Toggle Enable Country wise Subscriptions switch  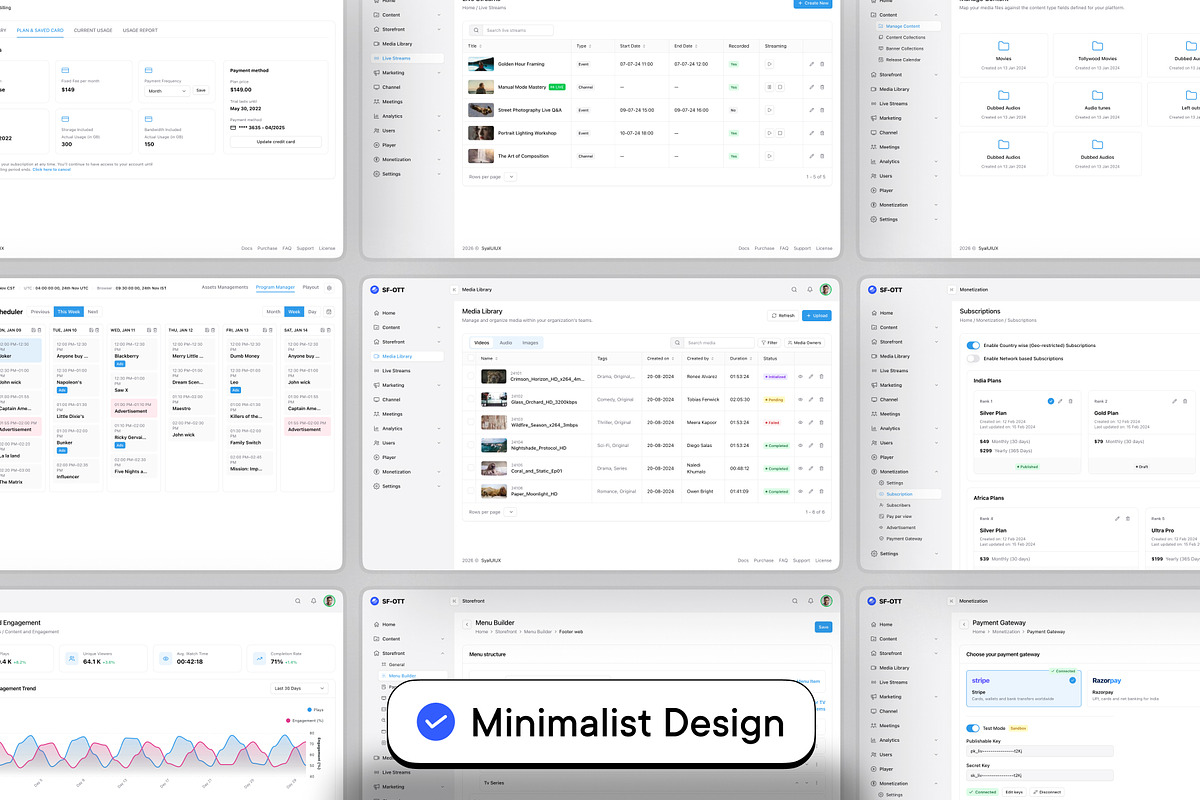(x=973, y=345)
